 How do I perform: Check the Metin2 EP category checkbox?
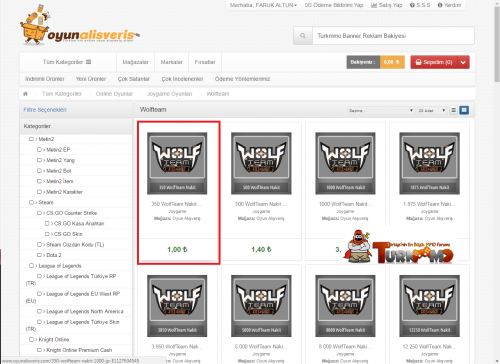coord(39,150)
